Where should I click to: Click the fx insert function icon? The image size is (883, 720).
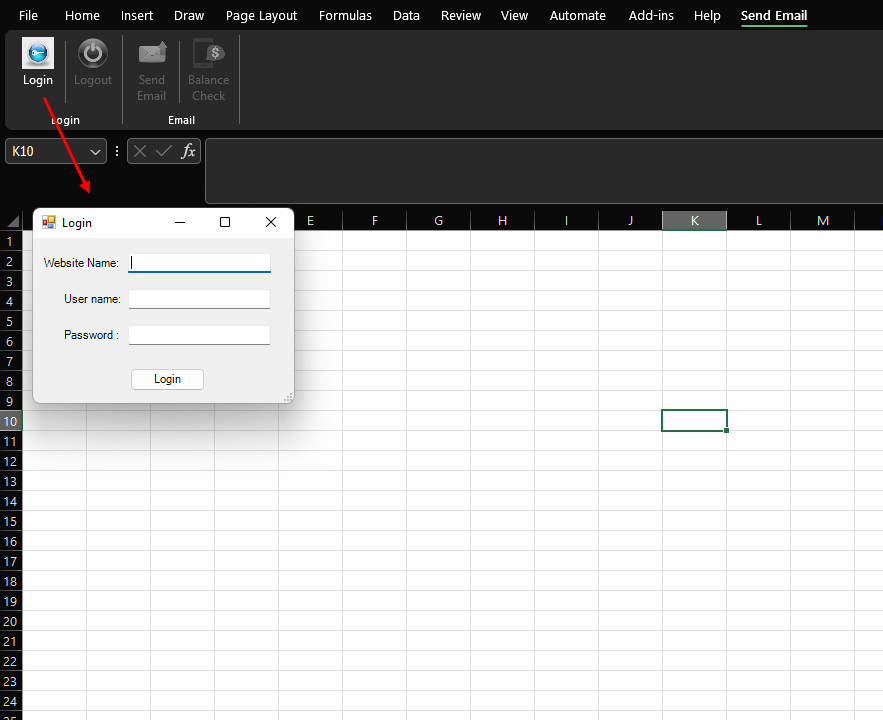coord(188,151)
